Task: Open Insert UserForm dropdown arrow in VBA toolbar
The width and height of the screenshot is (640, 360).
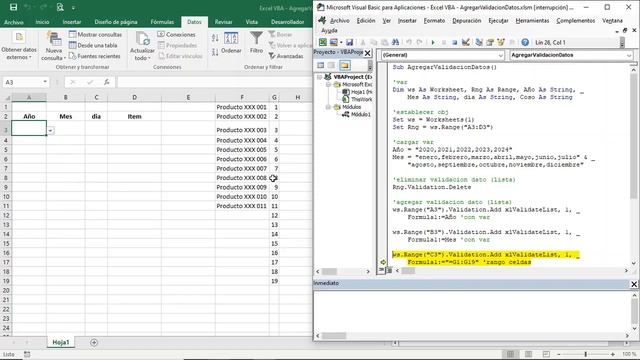Action: click(341, 42)
